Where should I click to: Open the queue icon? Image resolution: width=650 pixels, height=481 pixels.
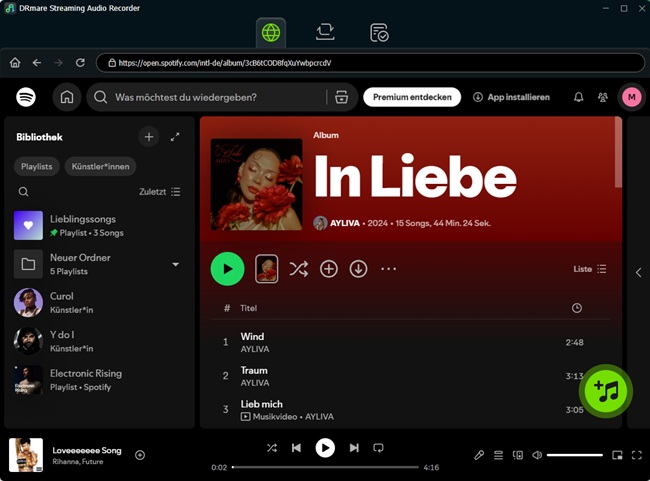pos(498,455)
